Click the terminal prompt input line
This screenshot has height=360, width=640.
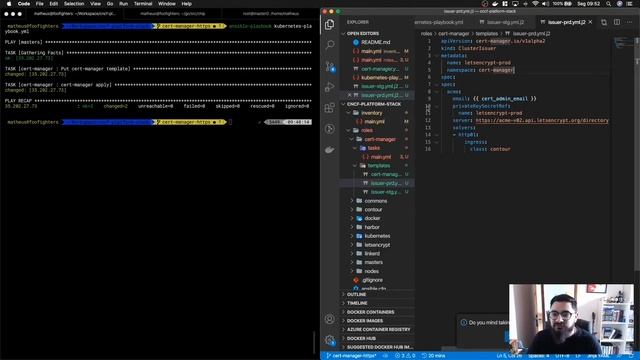pos(159,122)
